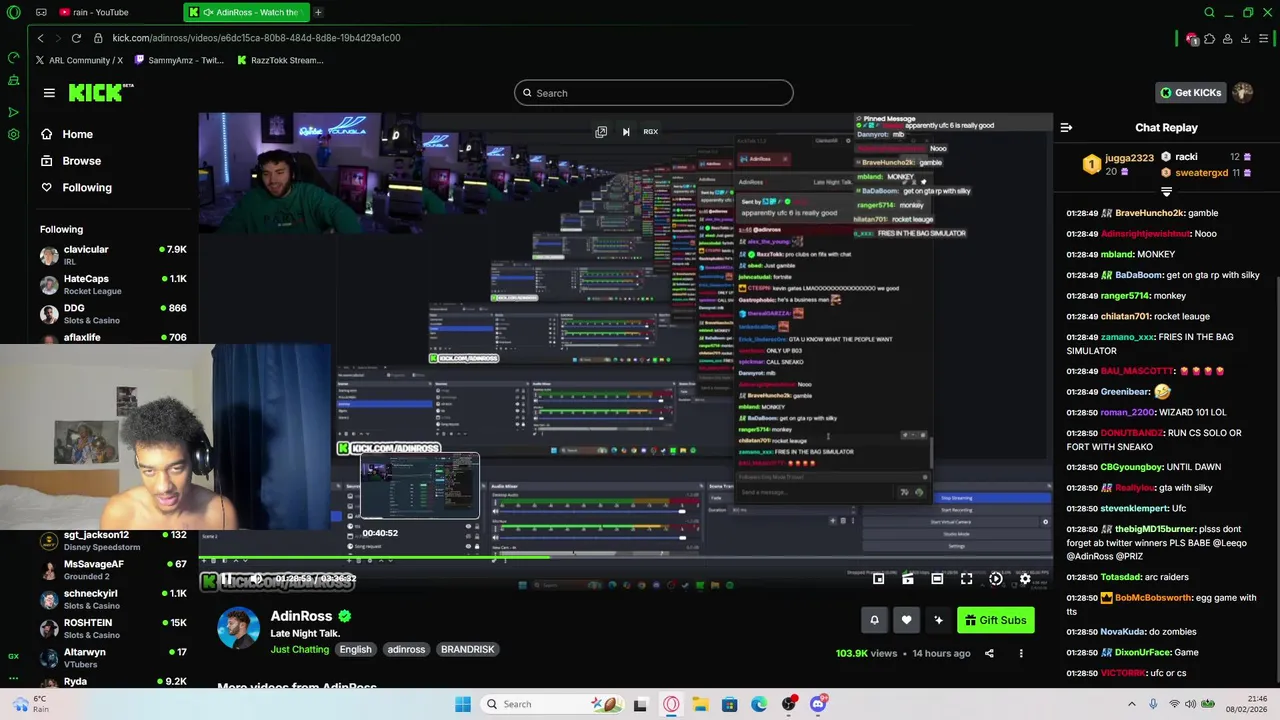Screen dimensions: 1280x720
Task: Click the heart follow icon
Action: [906, 620]
